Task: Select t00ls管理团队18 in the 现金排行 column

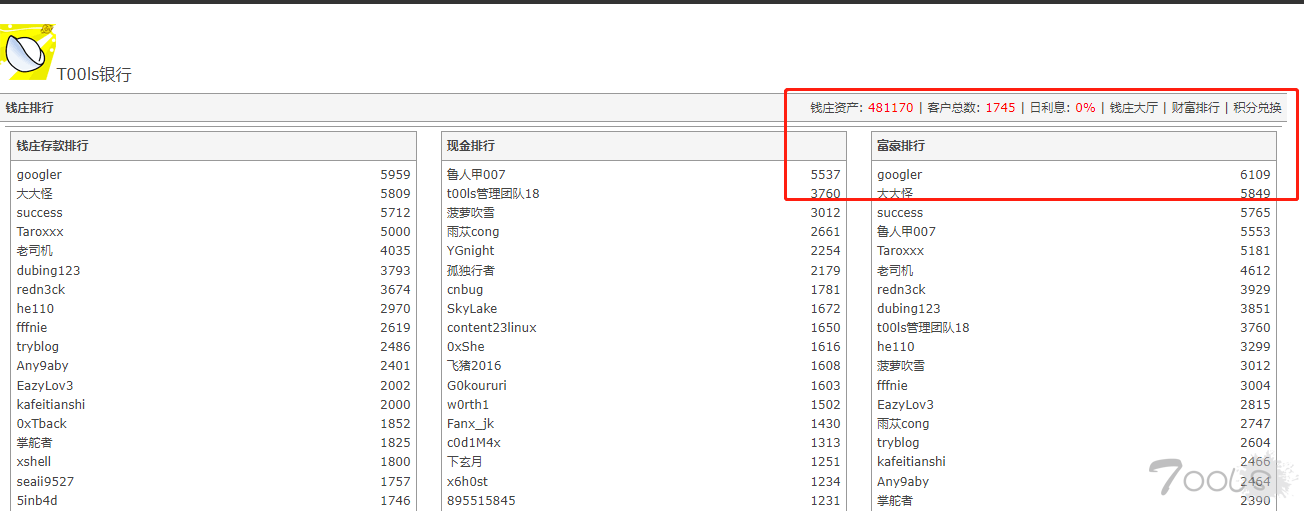Action: pyautogui.click(x=493, y=194)
